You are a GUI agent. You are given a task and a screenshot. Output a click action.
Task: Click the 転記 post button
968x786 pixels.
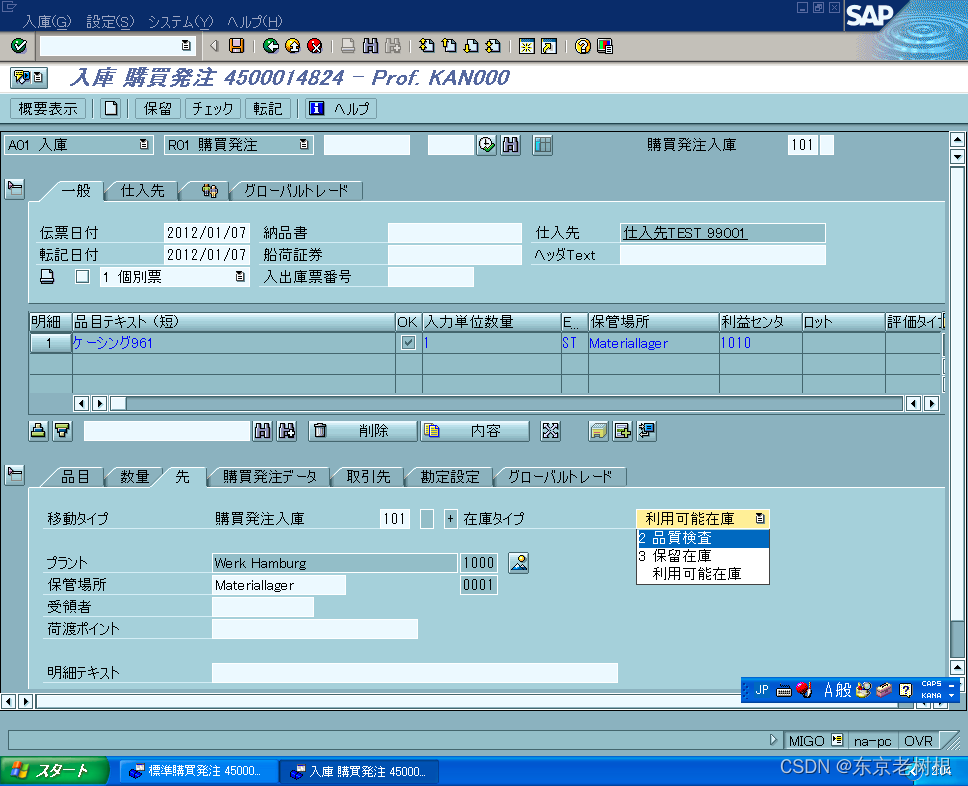click(x=267, y=109)
